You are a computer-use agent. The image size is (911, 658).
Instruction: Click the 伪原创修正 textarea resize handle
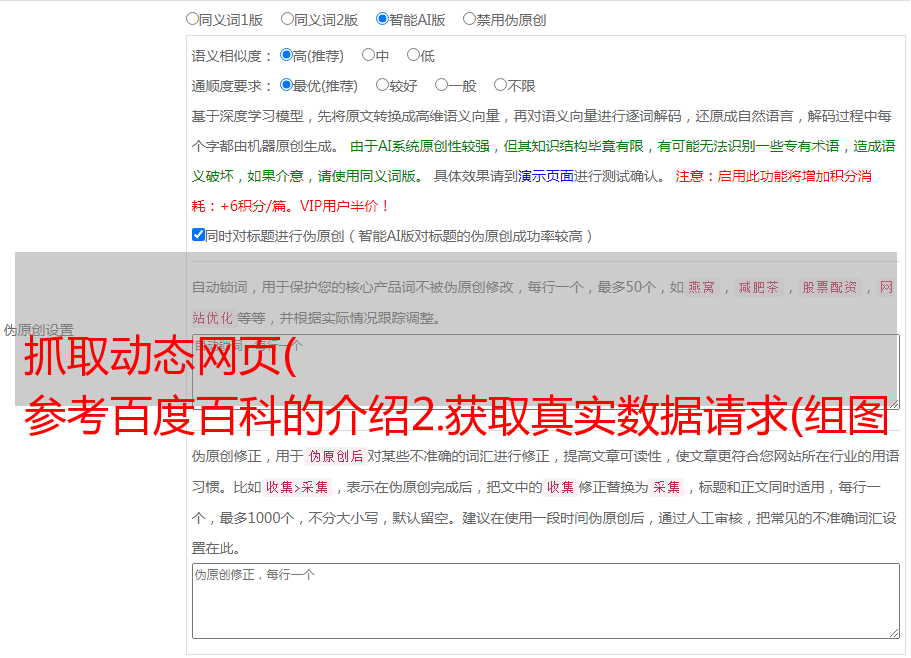894,633
